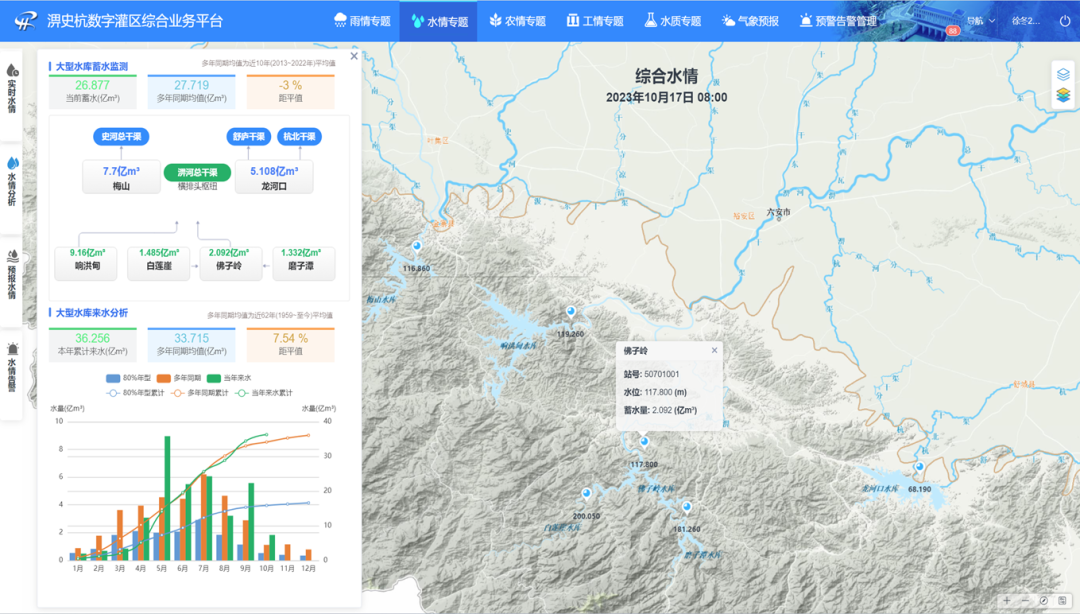
Task: Close the 佛子岭 station popup
Action: pos(714,350)
